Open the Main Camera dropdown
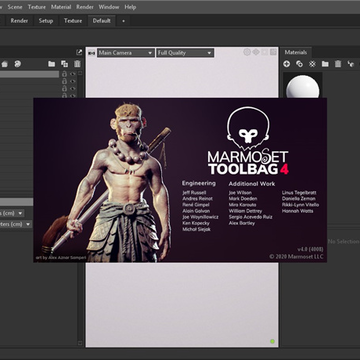 point(126,53)
